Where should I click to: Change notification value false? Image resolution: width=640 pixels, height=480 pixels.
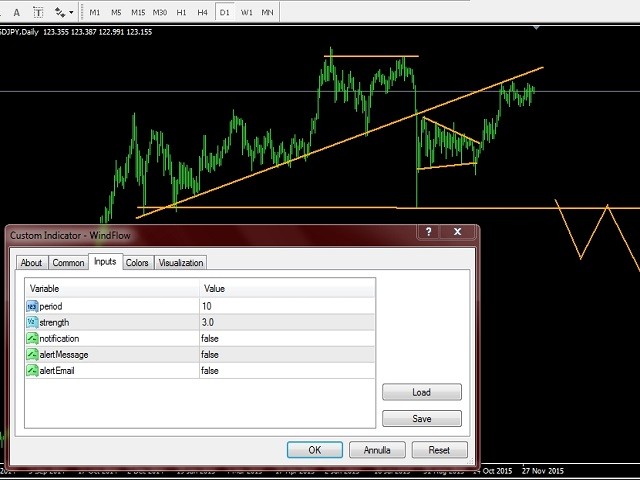[x=287, y=338]
